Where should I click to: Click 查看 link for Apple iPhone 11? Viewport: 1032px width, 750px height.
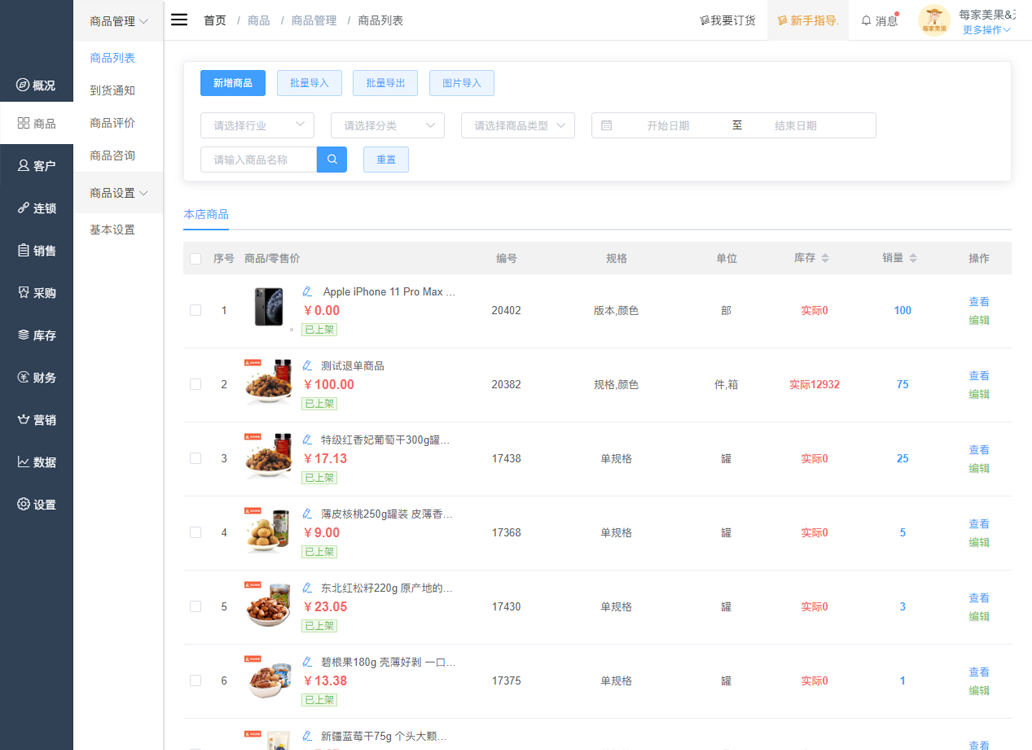pos(979,301)
